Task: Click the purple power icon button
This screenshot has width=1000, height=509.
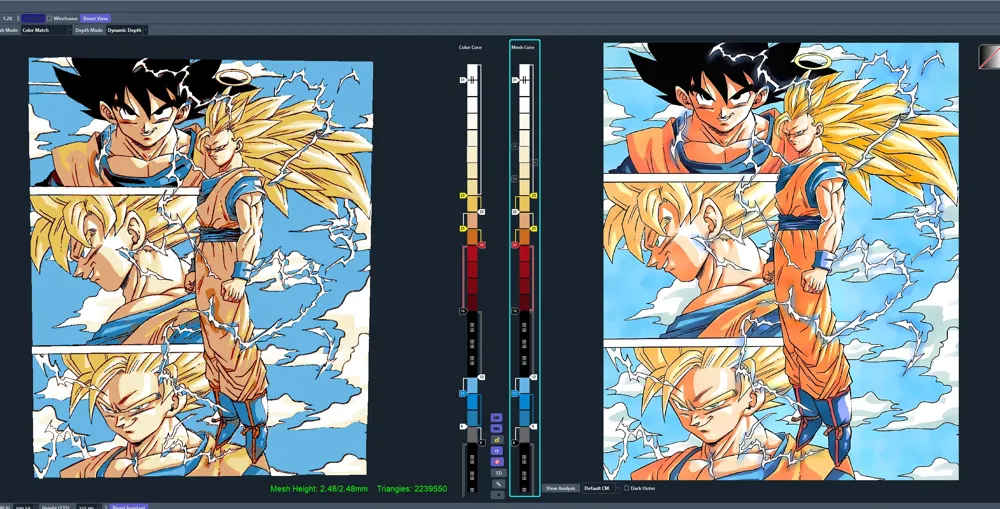Action: point(497,450)
